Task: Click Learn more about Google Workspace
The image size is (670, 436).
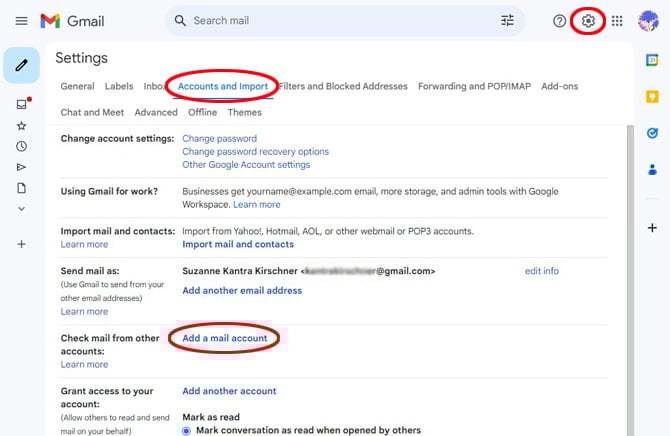Action: (x=257, y=204)
